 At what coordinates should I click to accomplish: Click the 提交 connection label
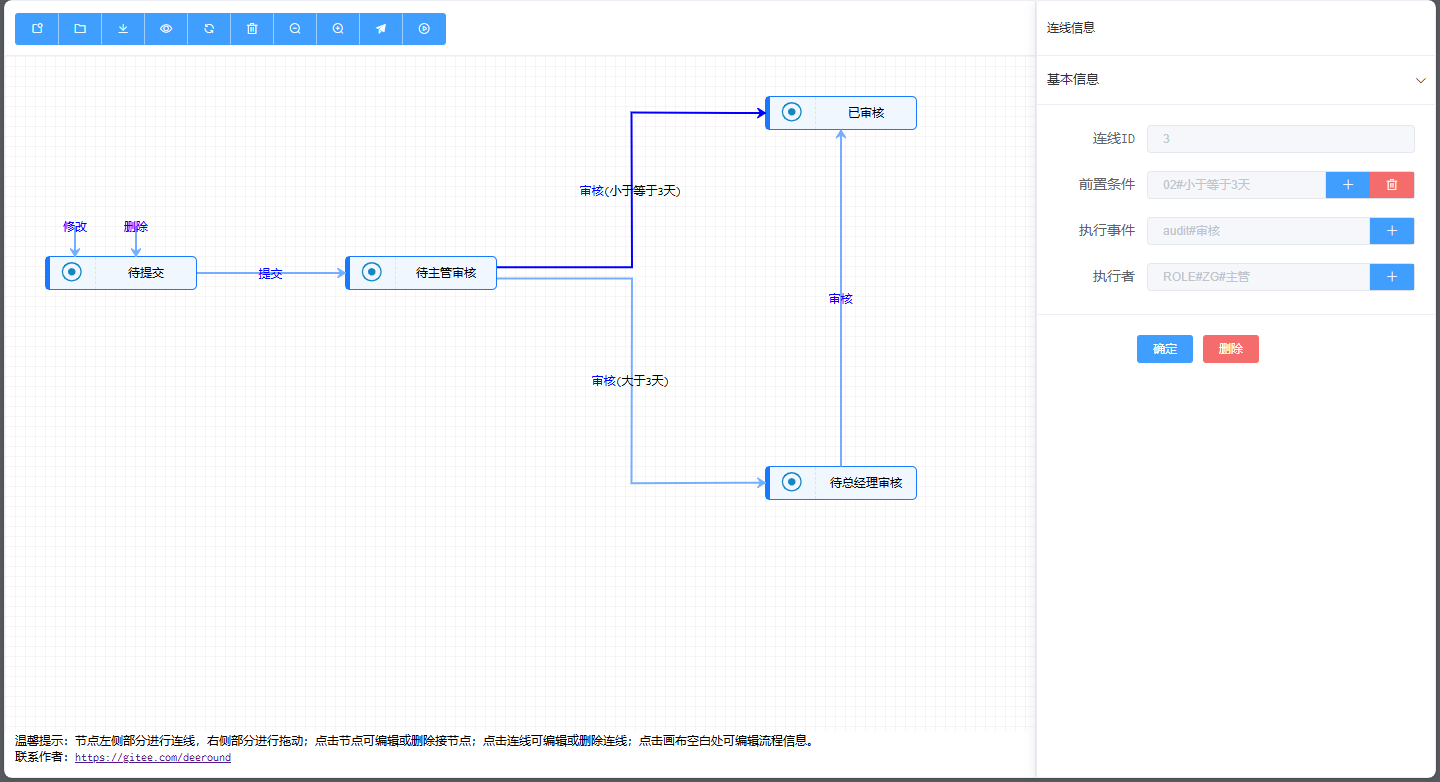coord(270,274)
